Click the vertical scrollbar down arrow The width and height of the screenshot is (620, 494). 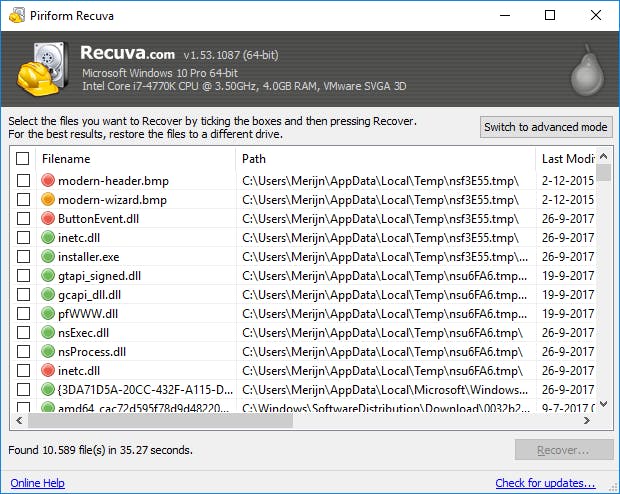(x=603, y=405)
